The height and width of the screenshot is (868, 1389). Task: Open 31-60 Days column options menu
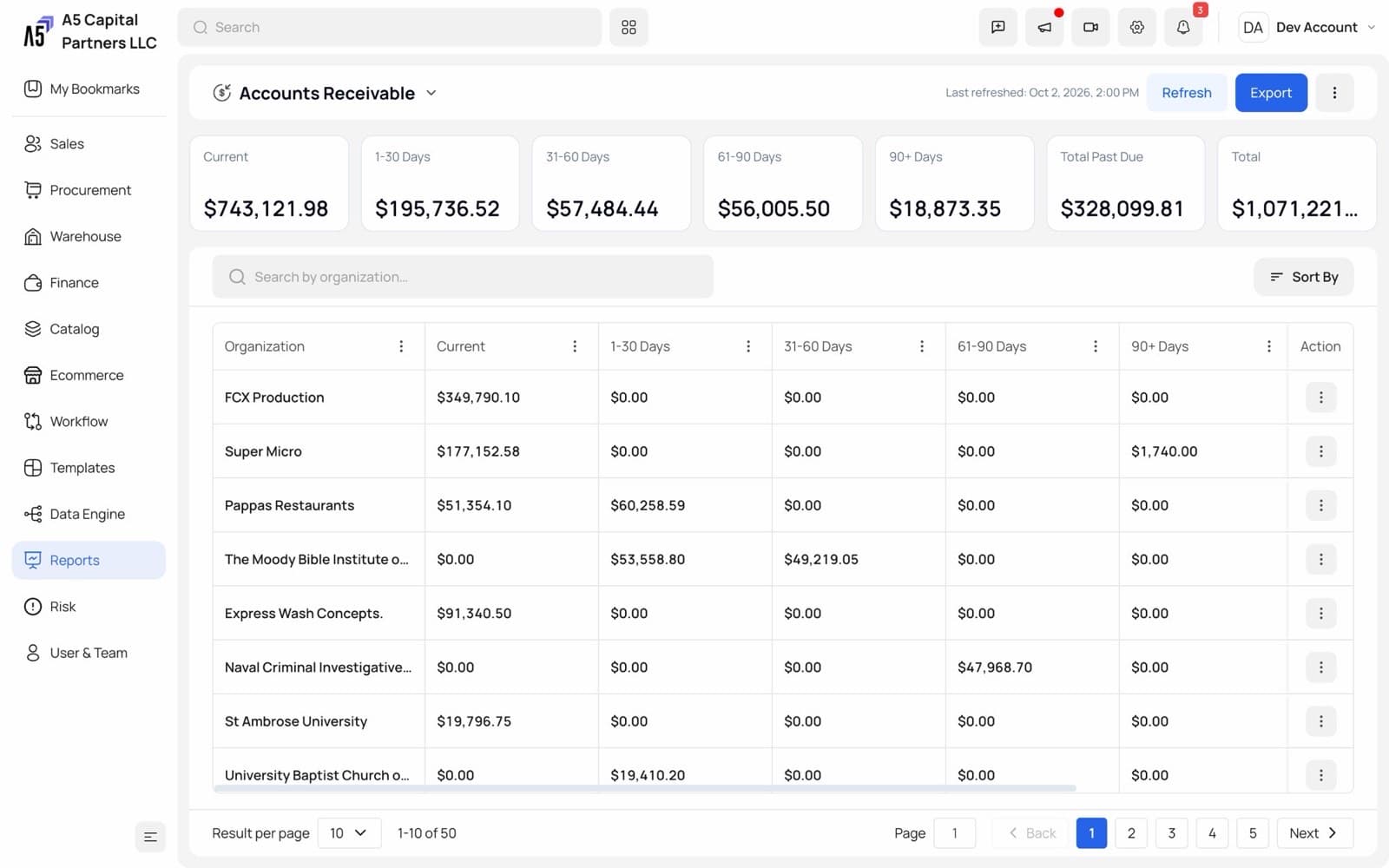click(x=922, y=346)
